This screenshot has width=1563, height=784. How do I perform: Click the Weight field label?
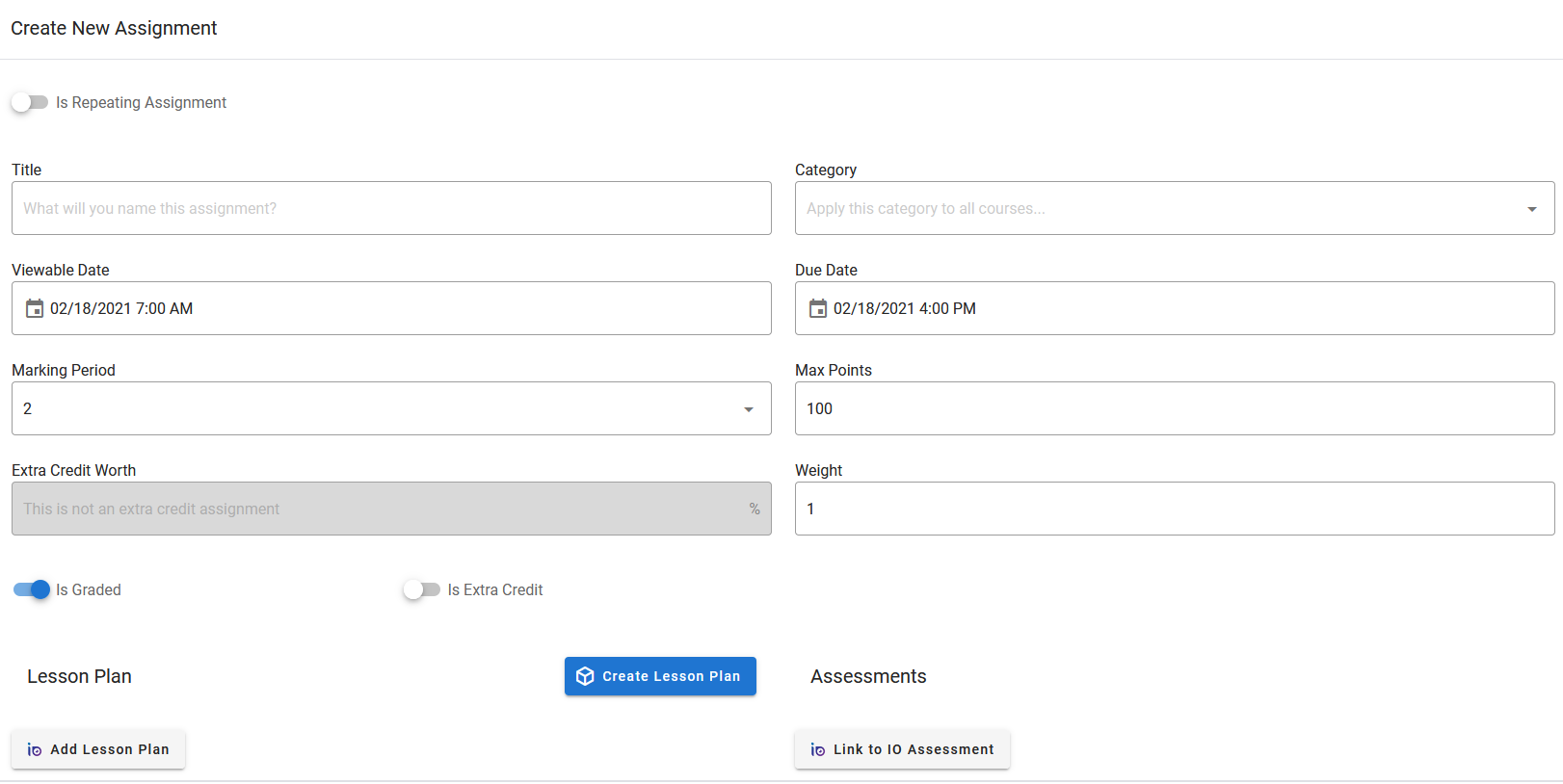(819, 470)
